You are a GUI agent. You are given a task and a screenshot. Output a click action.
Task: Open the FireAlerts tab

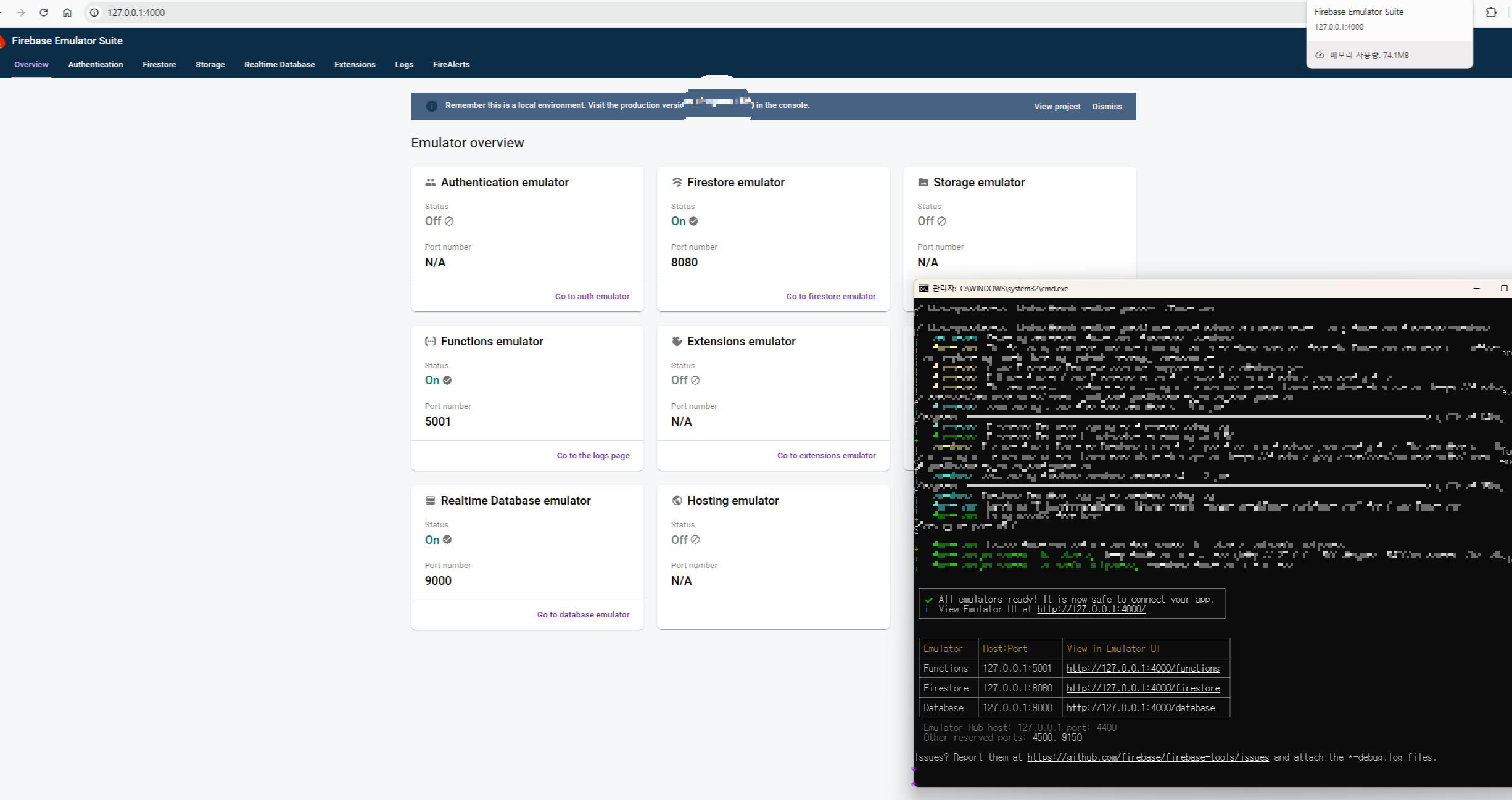tap(451, 64)
